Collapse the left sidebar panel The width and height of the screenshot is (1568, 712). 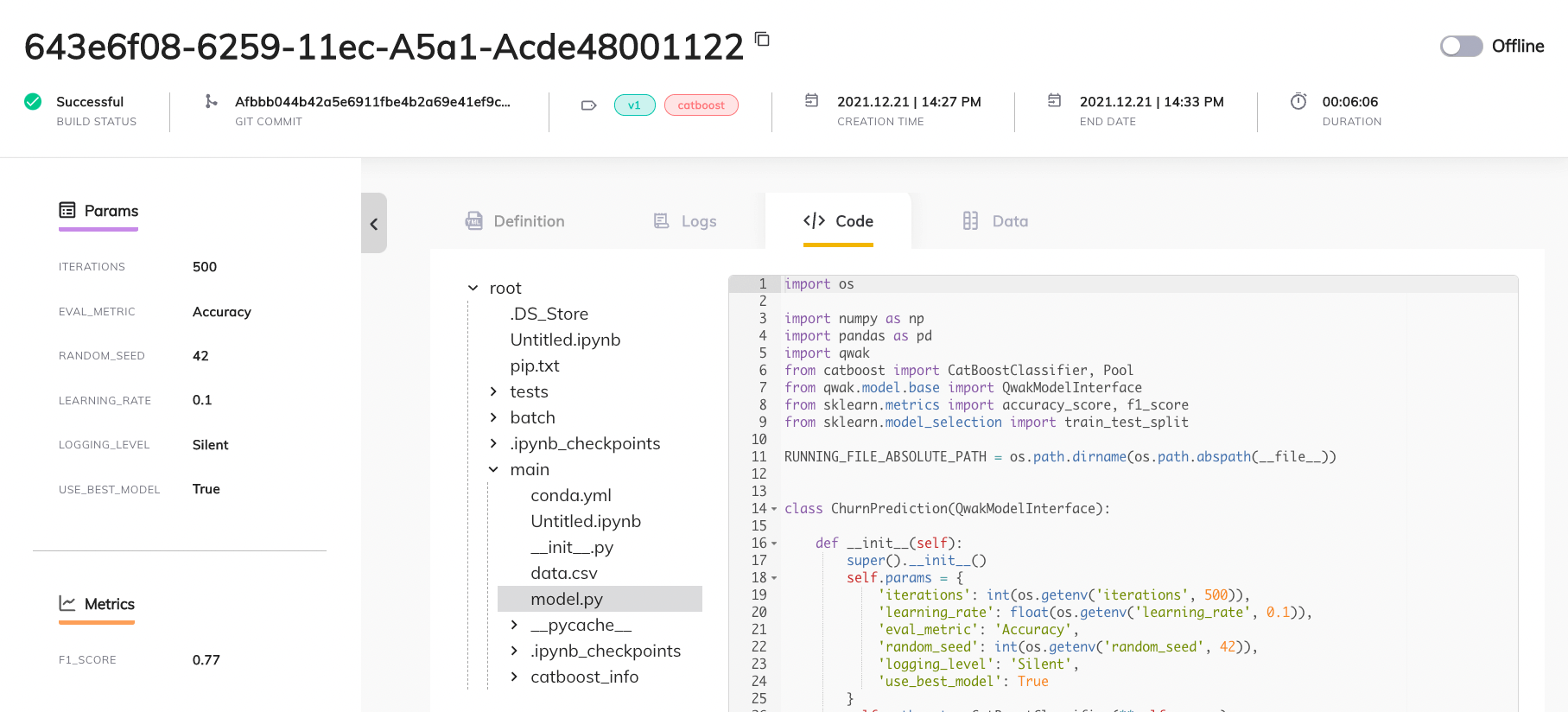pyautogui.click(x=374, y=223)
